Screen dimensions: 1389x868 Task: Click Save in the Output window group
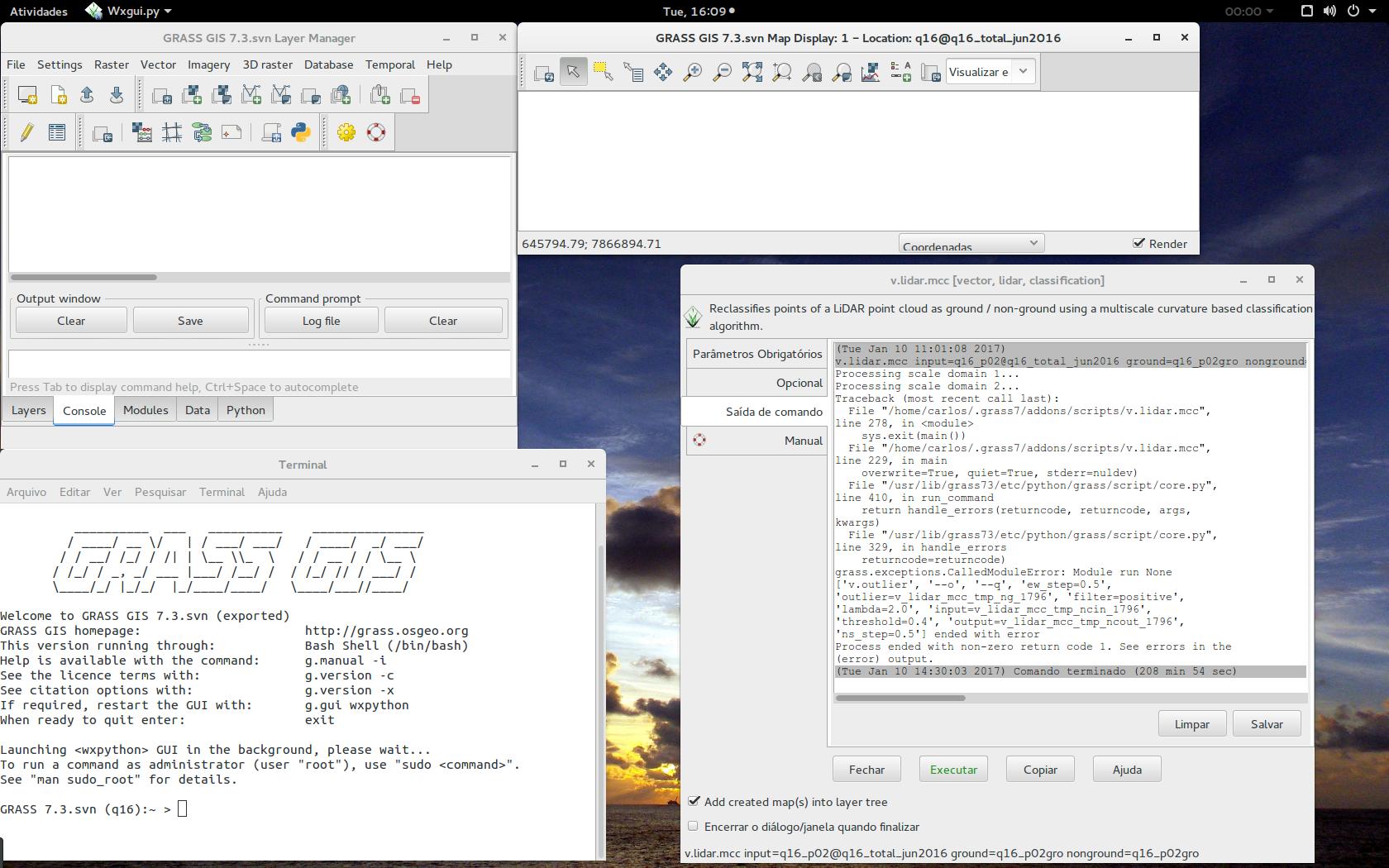point(190,321)
